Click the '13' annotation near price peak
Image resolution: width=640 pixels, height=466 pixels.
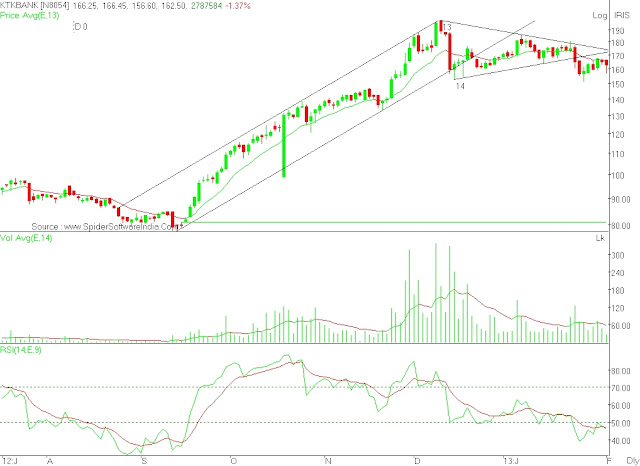[447, 27]
